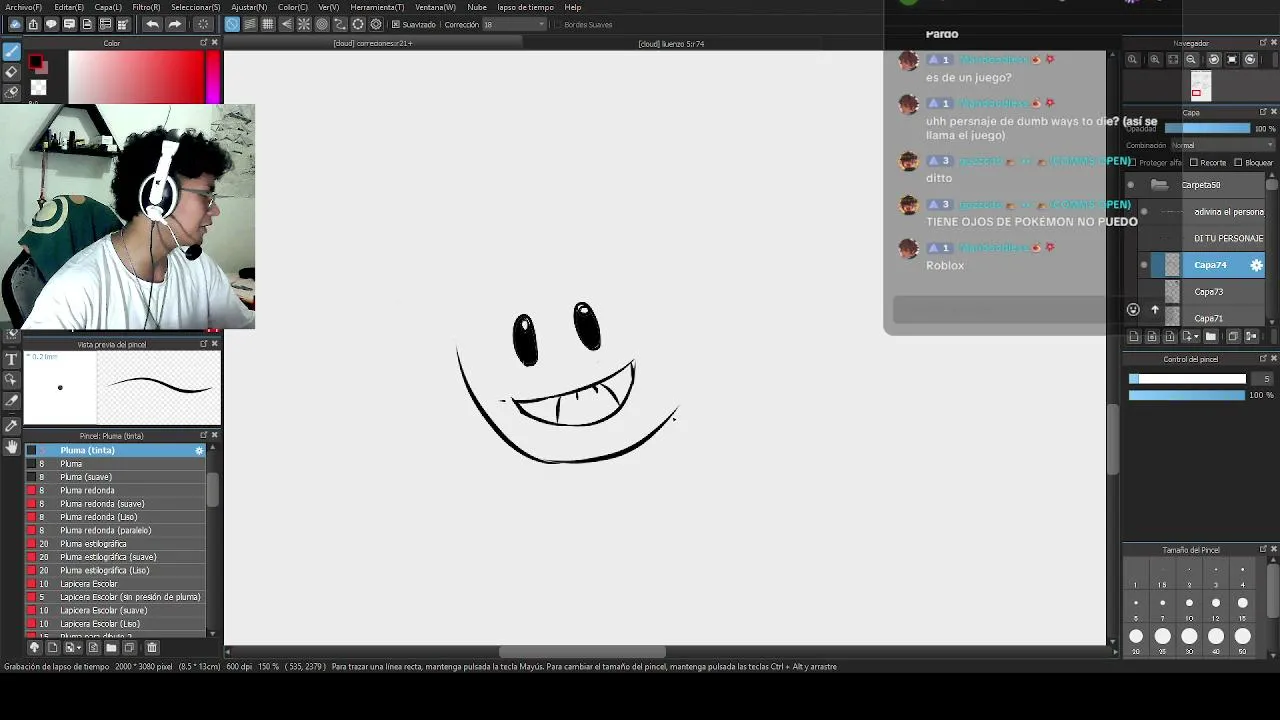Open the Corrección value dropdown
1280x720 pixels.
tap(515, 24)
